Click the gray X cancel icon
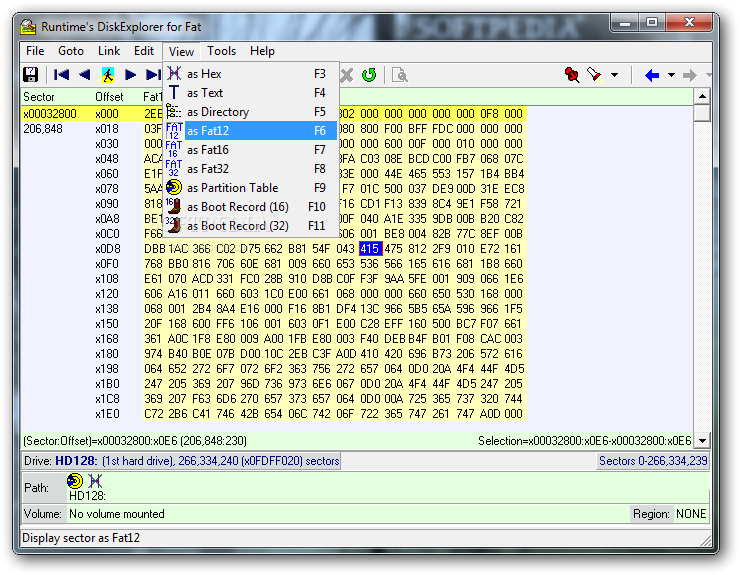The width and height of the screenshot is (740, 575). [x=347, y=75]
